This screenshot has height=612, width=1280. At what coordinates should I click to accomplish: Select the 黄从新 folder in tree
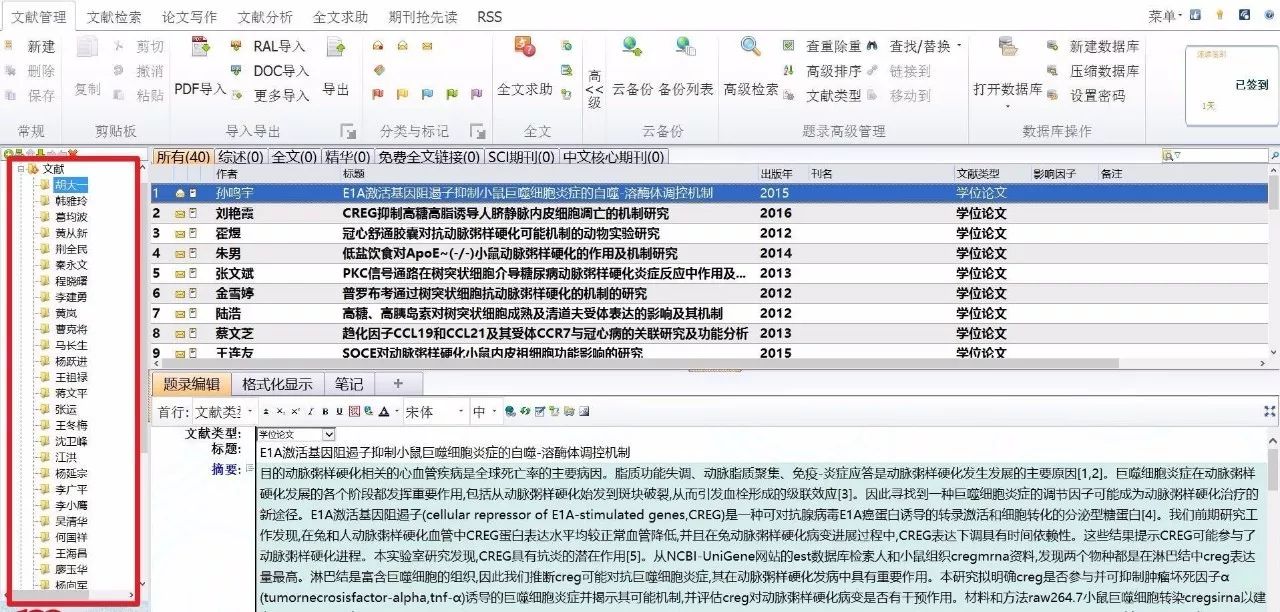point(71,232)
